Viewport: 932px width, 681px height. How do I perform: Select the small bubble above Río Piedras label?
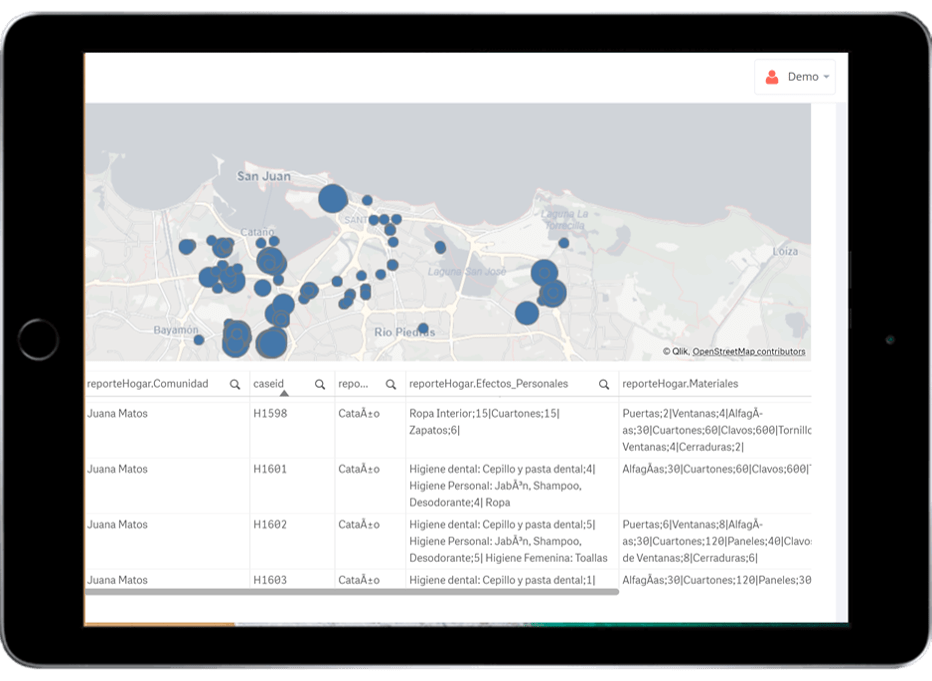[x=423, y=328]
